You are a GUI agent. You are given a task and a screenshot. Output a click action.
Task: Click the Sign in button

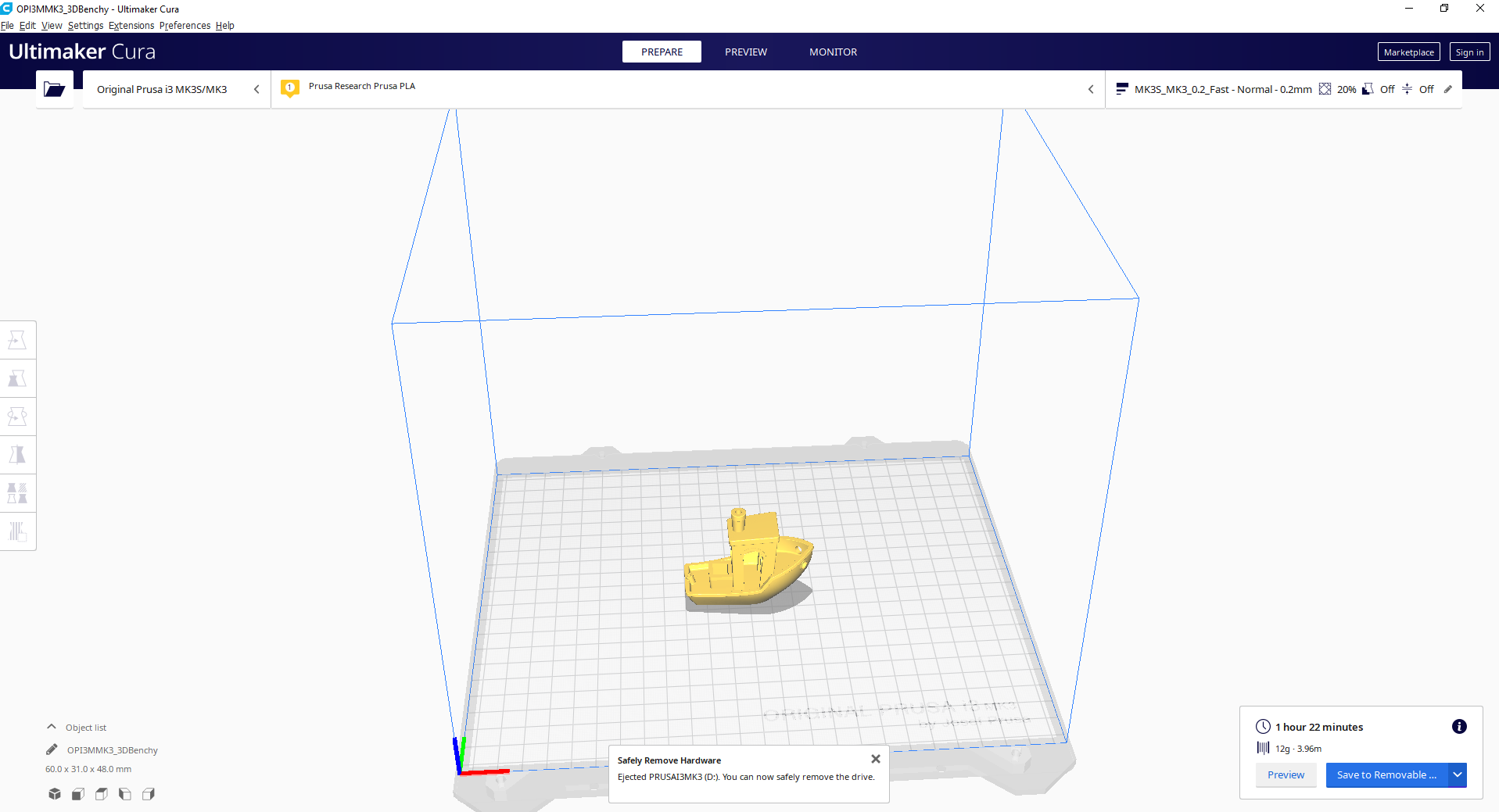pos(1469,52)
